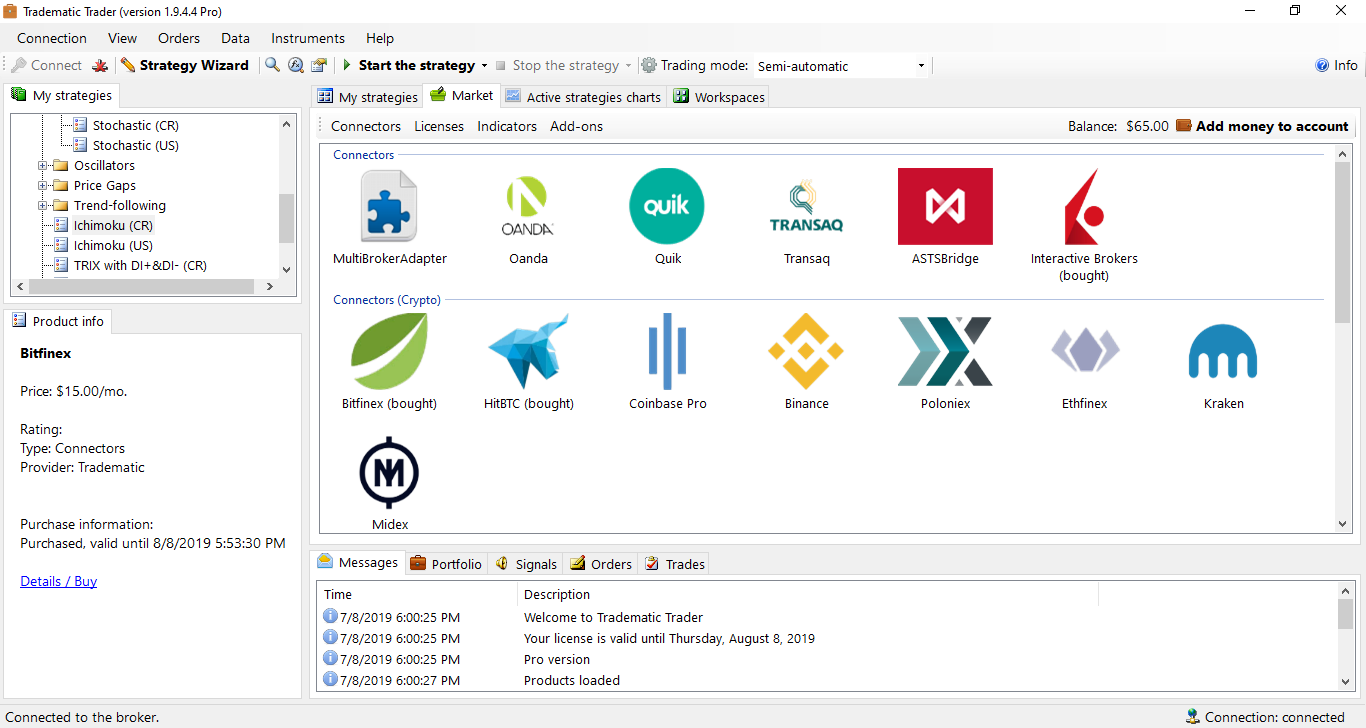
Task: Click the MultiBrokerAdapter puzzle icon
Action: (389, 206)
